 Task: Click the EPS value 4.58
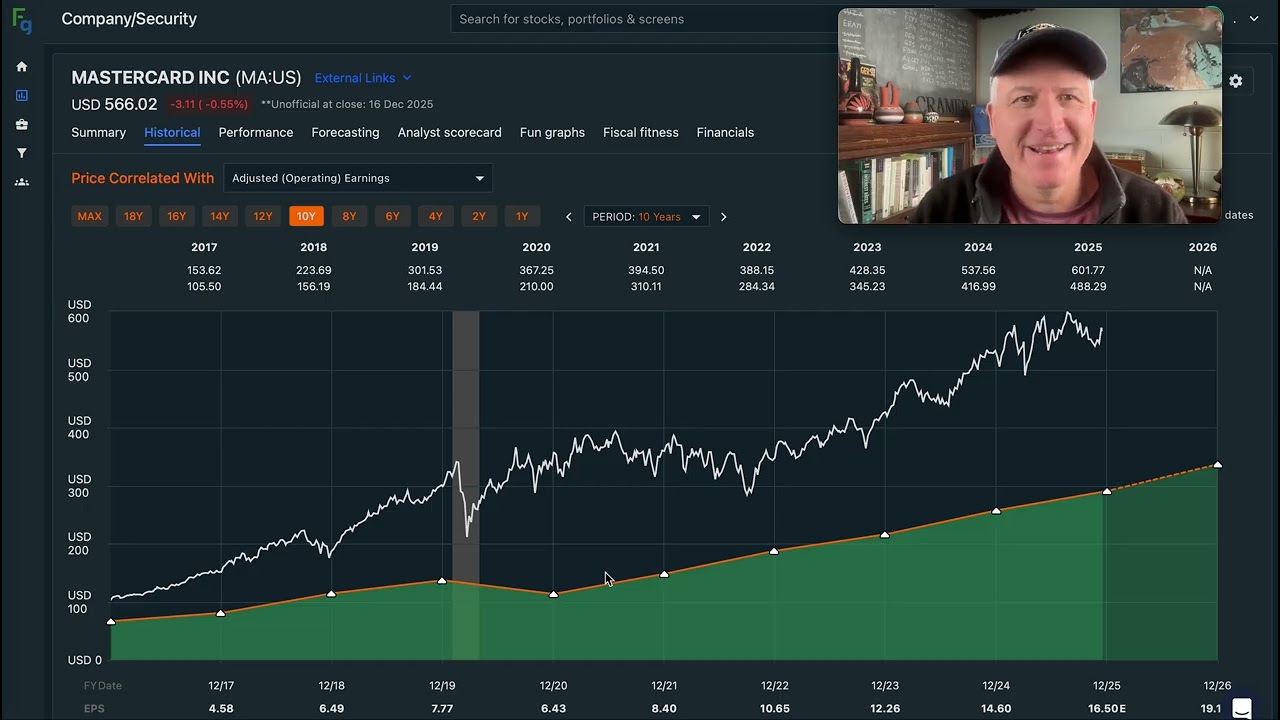pos(221,709)
